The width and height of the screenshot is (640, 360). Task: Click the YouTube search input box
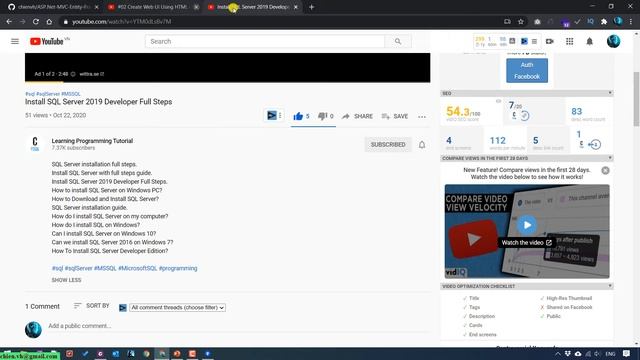264,41
